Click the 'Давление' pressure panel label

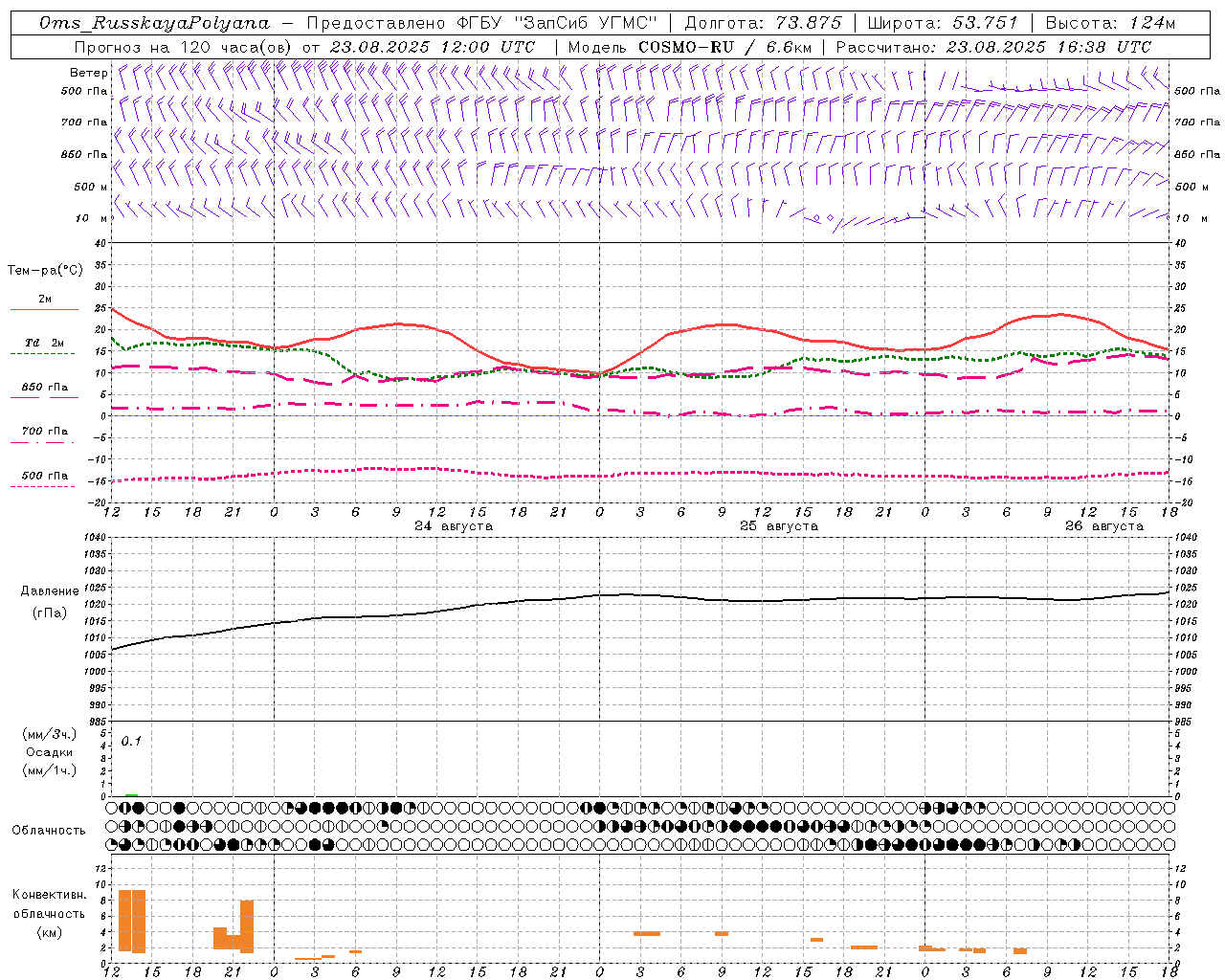point(50,591)
